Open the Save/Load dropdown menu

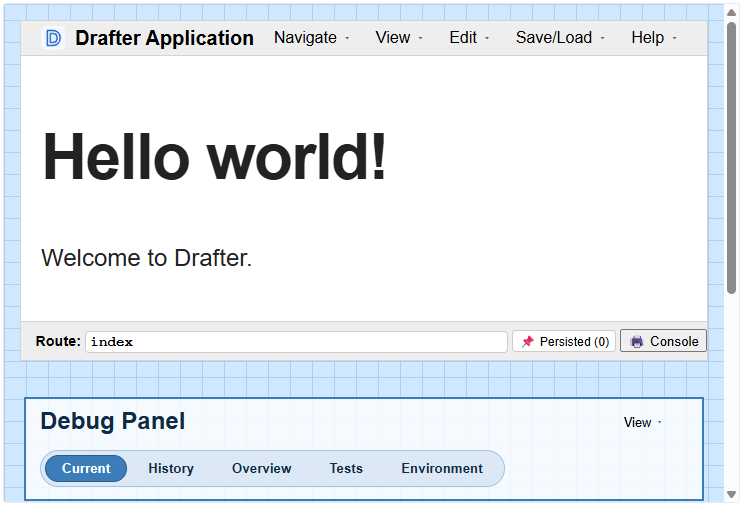(x=560, y=37)
